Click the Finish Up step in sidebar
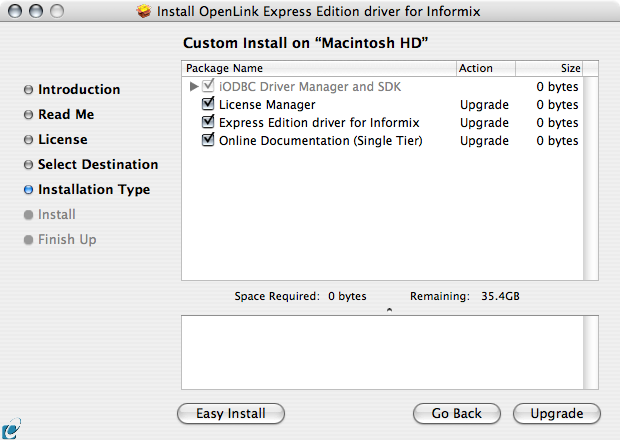Image resolution: width=620 pixels, height=440 pixels. (x=67, y=240)
